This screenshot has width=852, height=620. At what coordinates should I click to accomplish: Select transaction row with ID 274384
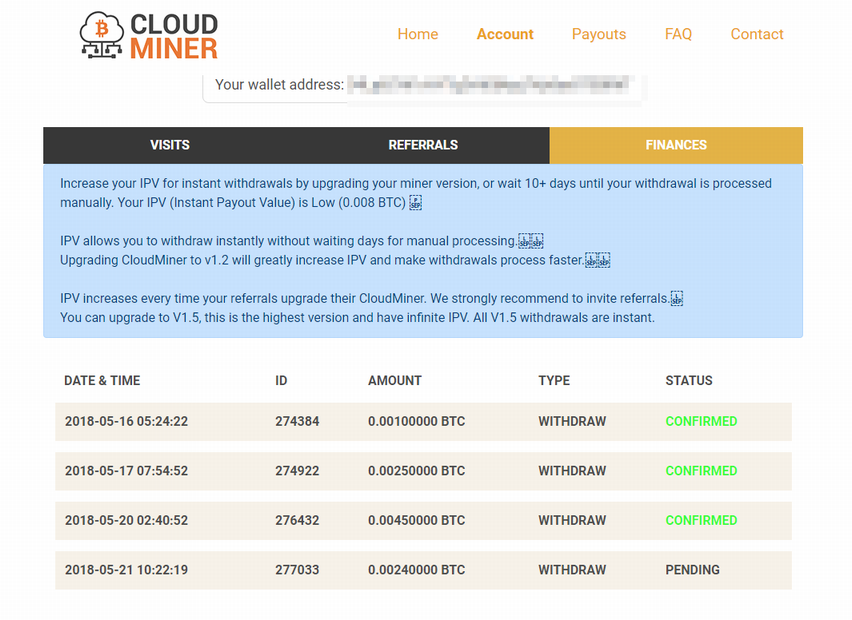(x=297, y=422)
